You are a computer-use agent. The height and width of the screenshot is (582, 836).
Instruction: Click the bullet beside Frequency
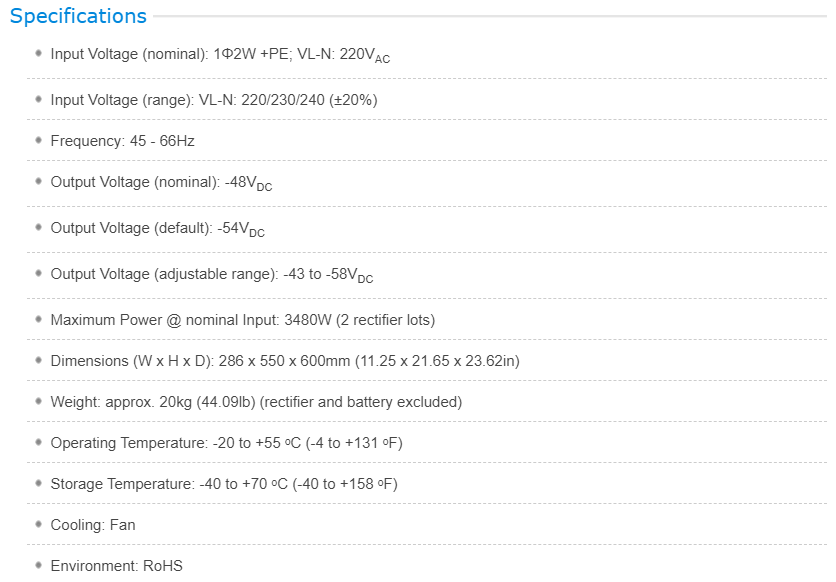pyautogui.click(x=38, y=140)
